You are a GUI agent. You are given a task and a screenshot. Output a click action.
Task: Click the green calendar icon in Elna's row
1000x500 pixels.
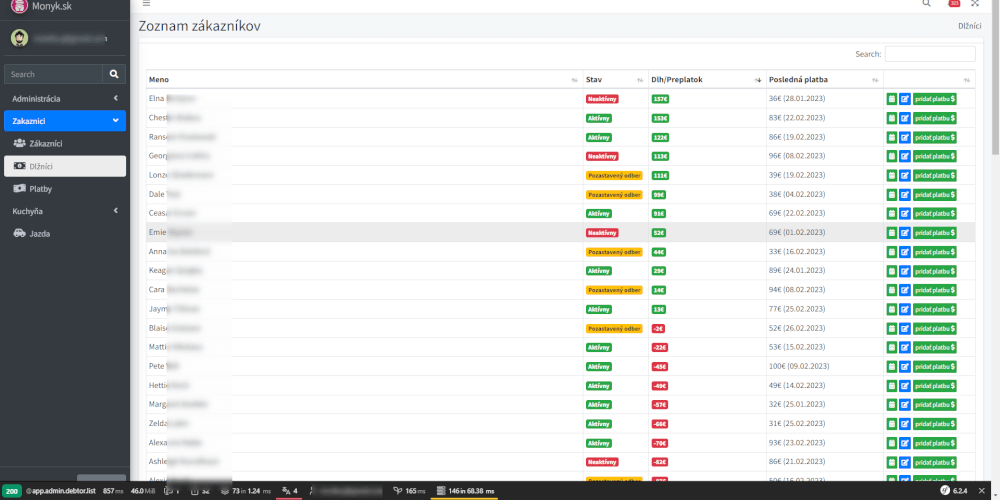click(891, 99)
